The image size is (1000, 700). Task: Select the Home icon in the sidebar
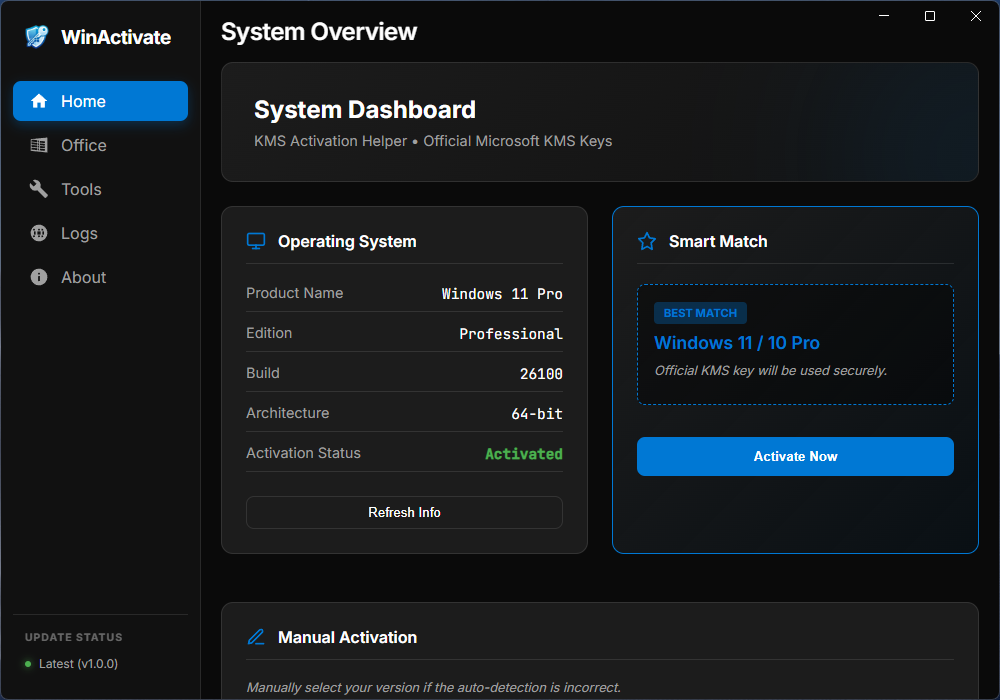click(39, 100)
